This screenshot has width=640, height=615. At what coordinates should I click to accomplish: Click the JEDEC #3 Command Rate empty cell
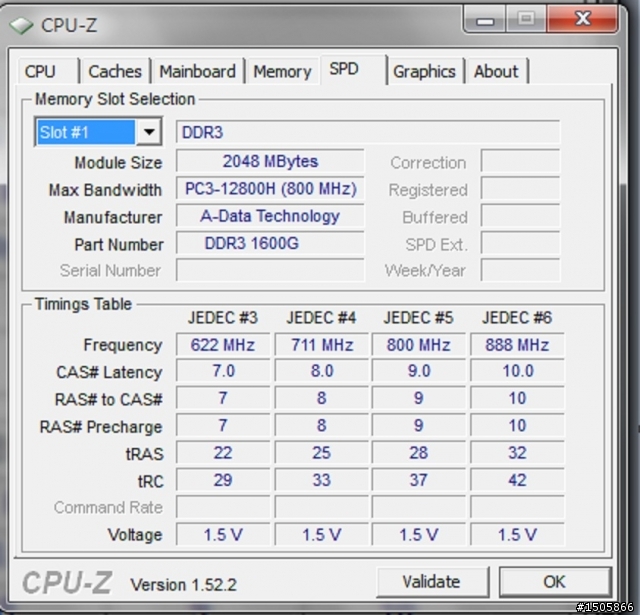(x=223, y=507)
